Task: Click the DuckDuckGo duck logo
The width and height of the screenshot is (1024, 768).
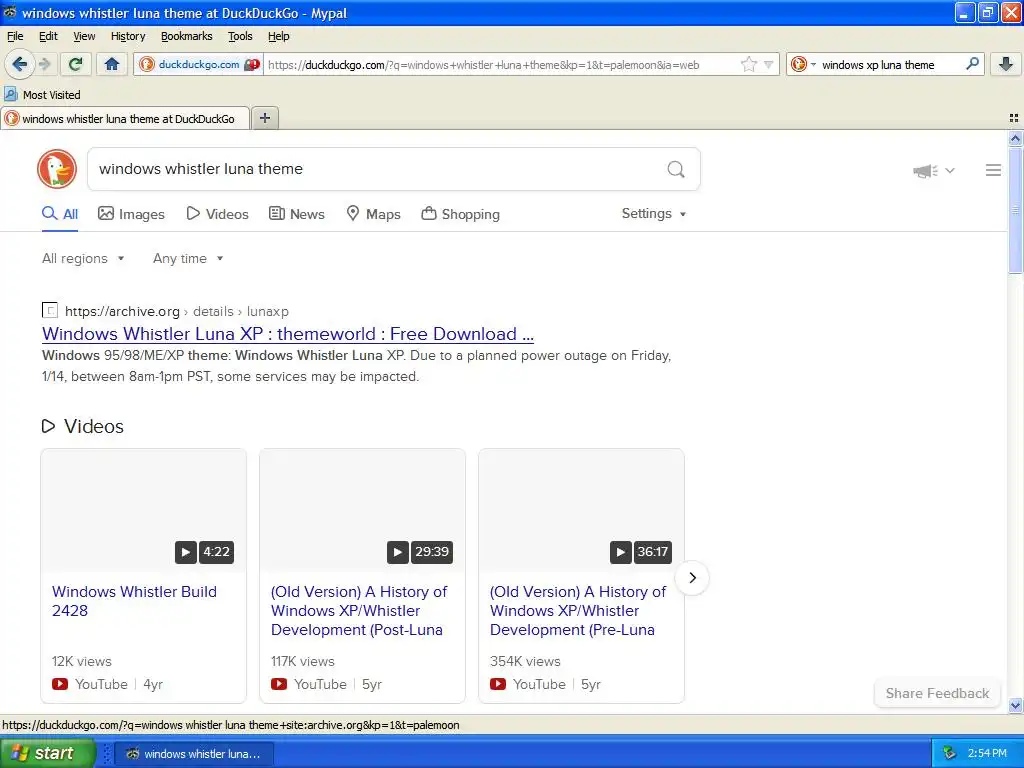Action: (57, 169)
